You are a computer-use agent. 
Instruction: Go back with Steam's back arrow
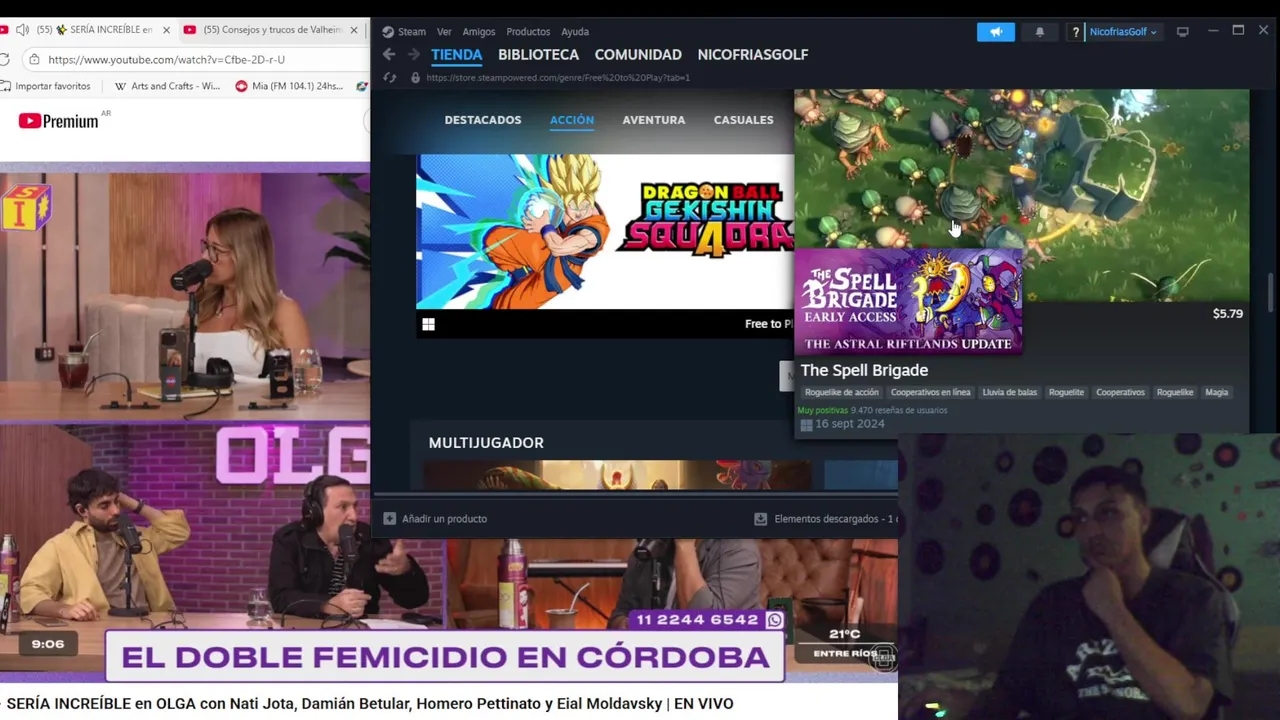coord(389,55)
